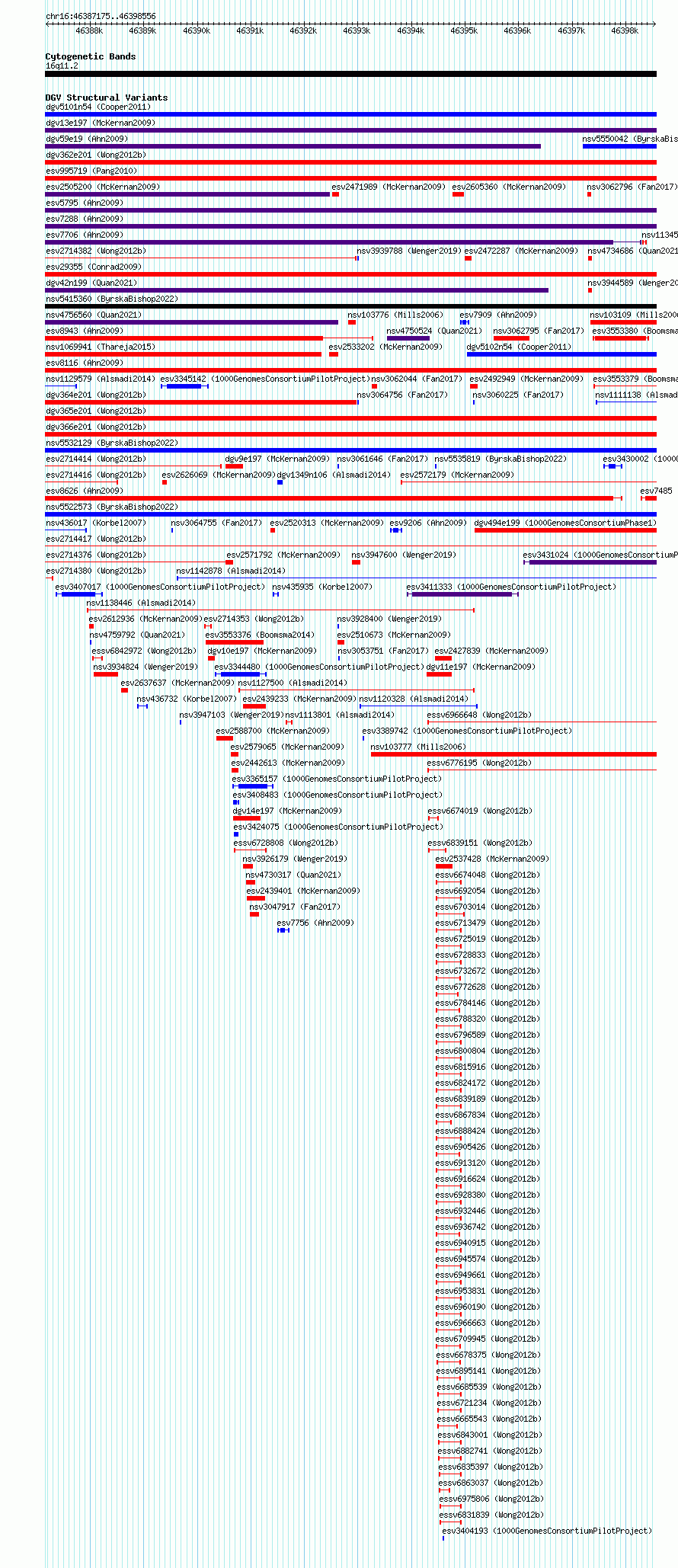This screenshot has height=1568, width=678.
Task: Click the dgv5101n54 (Cooper2011) variant label
Action: tap(98, 107)
